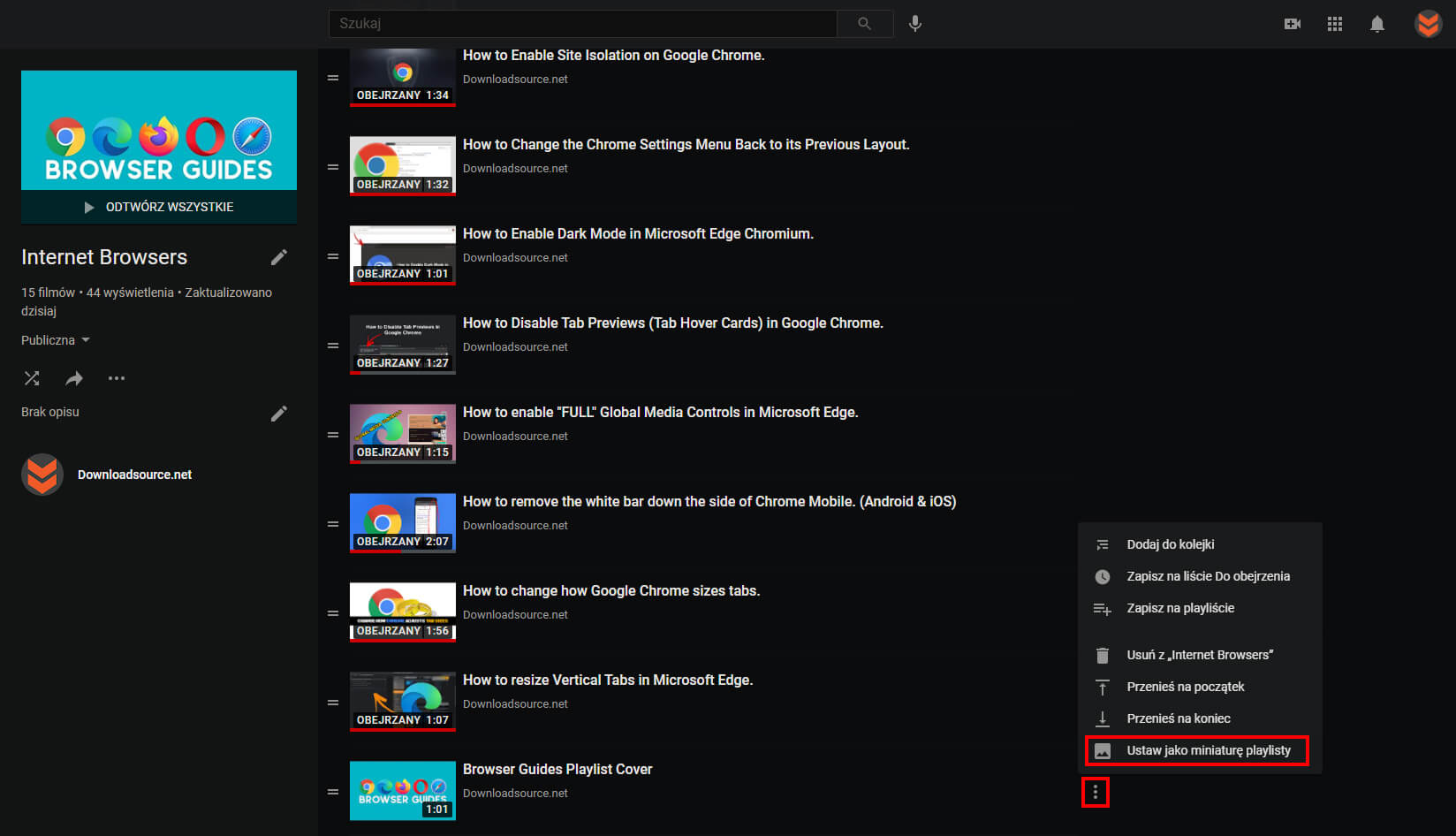Image resolution: width=1456 pixels, height=836 pixels.
Task: Click thumbnail of Site Isolation video
Action: (403, 78)
